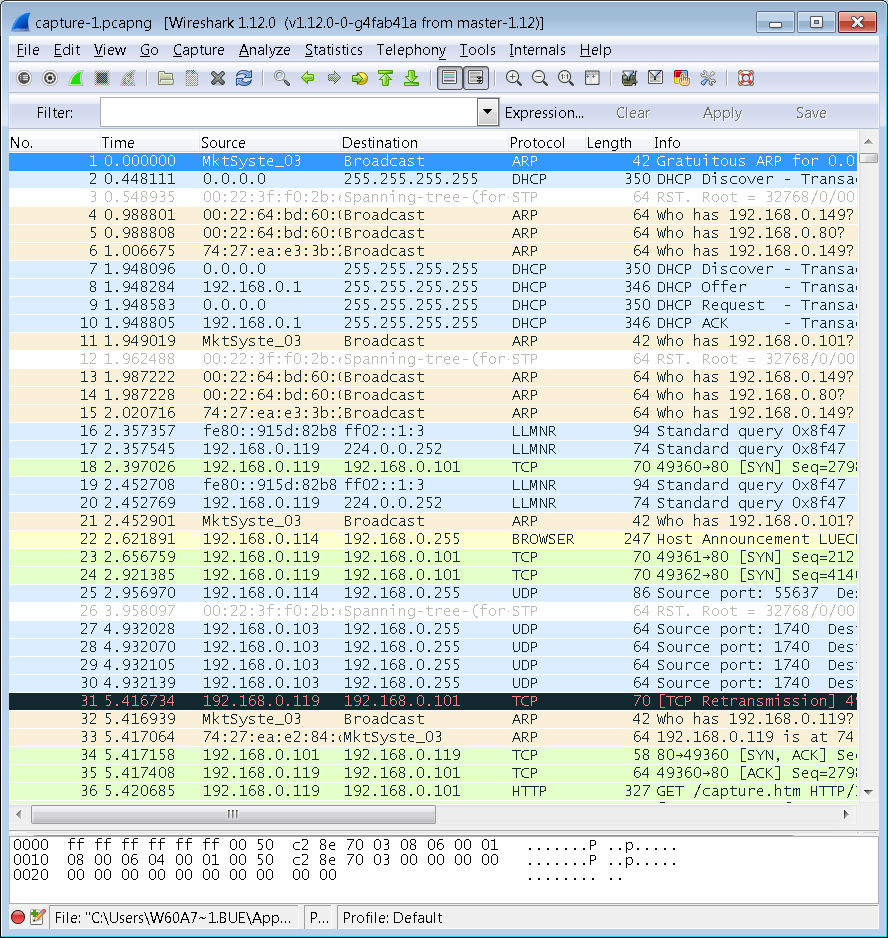Image resolution: width=888 pixels, height=938 pixels.
Task: Toggle auto scroll during live capture
Action: 476,78
